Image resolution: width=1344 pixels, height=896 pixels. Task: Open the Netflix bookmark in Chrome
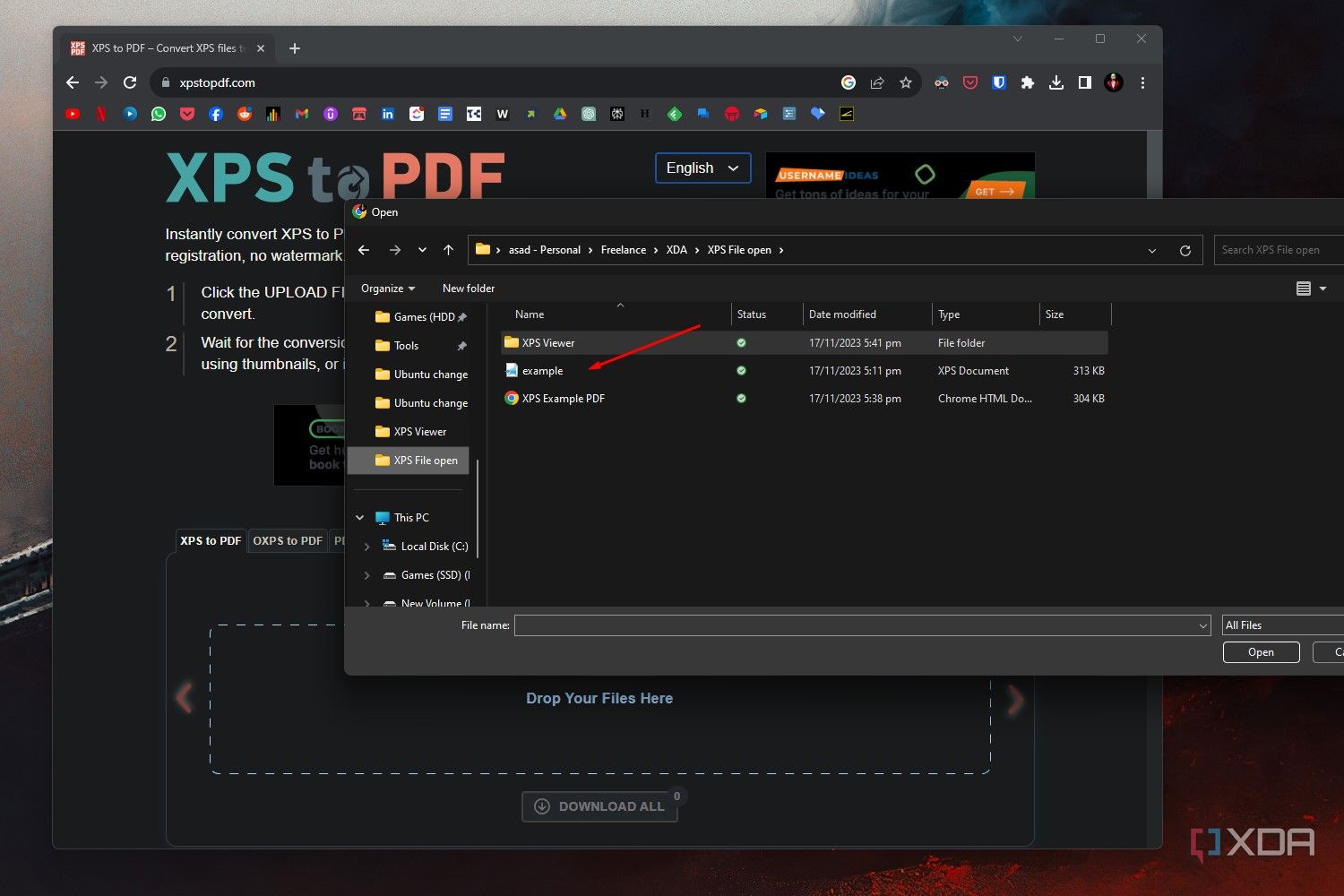101,114
